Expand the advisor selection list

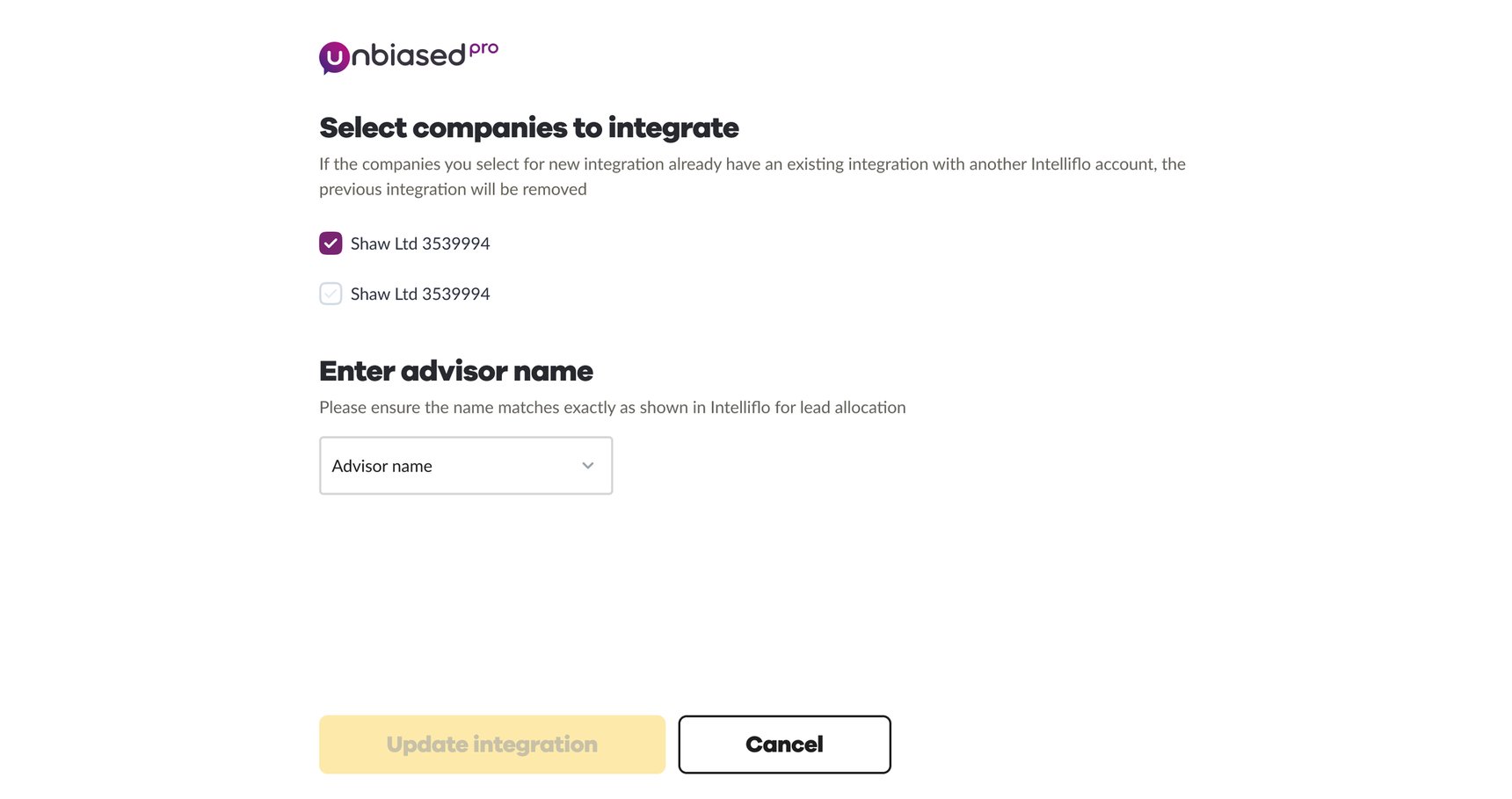(465, 466)
